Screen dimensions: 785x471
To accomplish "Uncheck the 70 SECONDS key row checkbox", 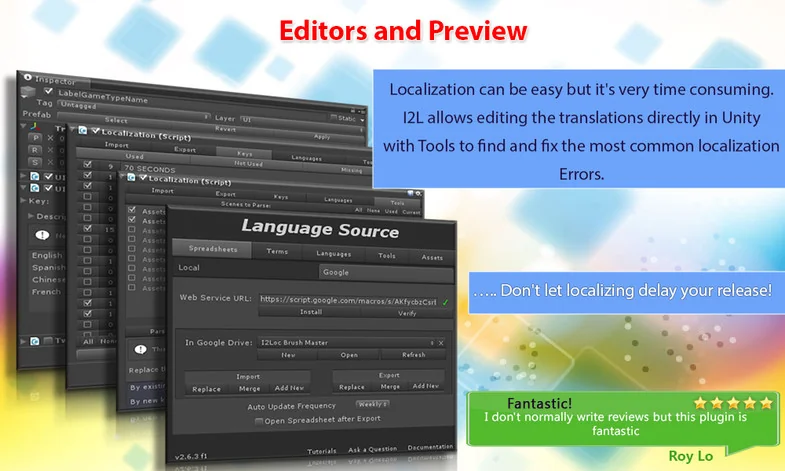I will (x=88, y=164).
